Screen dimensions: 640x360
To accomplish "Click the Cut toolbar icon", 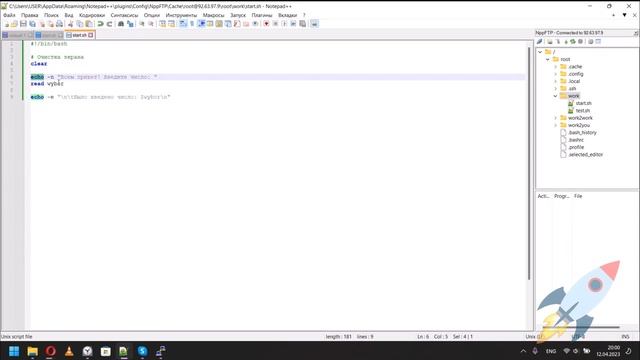I will [71, 24].
